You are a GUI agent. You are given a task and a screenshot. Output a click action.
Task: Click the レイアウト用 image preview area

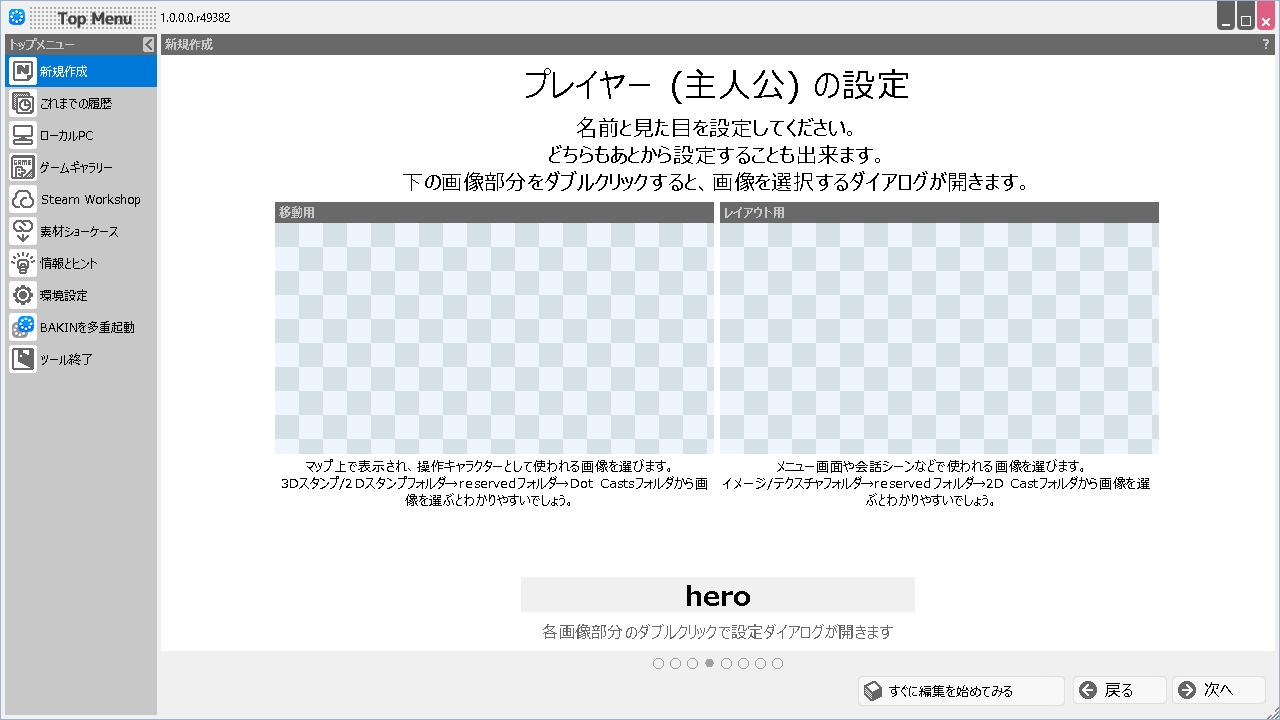pyautogui.click(x=938, y=338)
